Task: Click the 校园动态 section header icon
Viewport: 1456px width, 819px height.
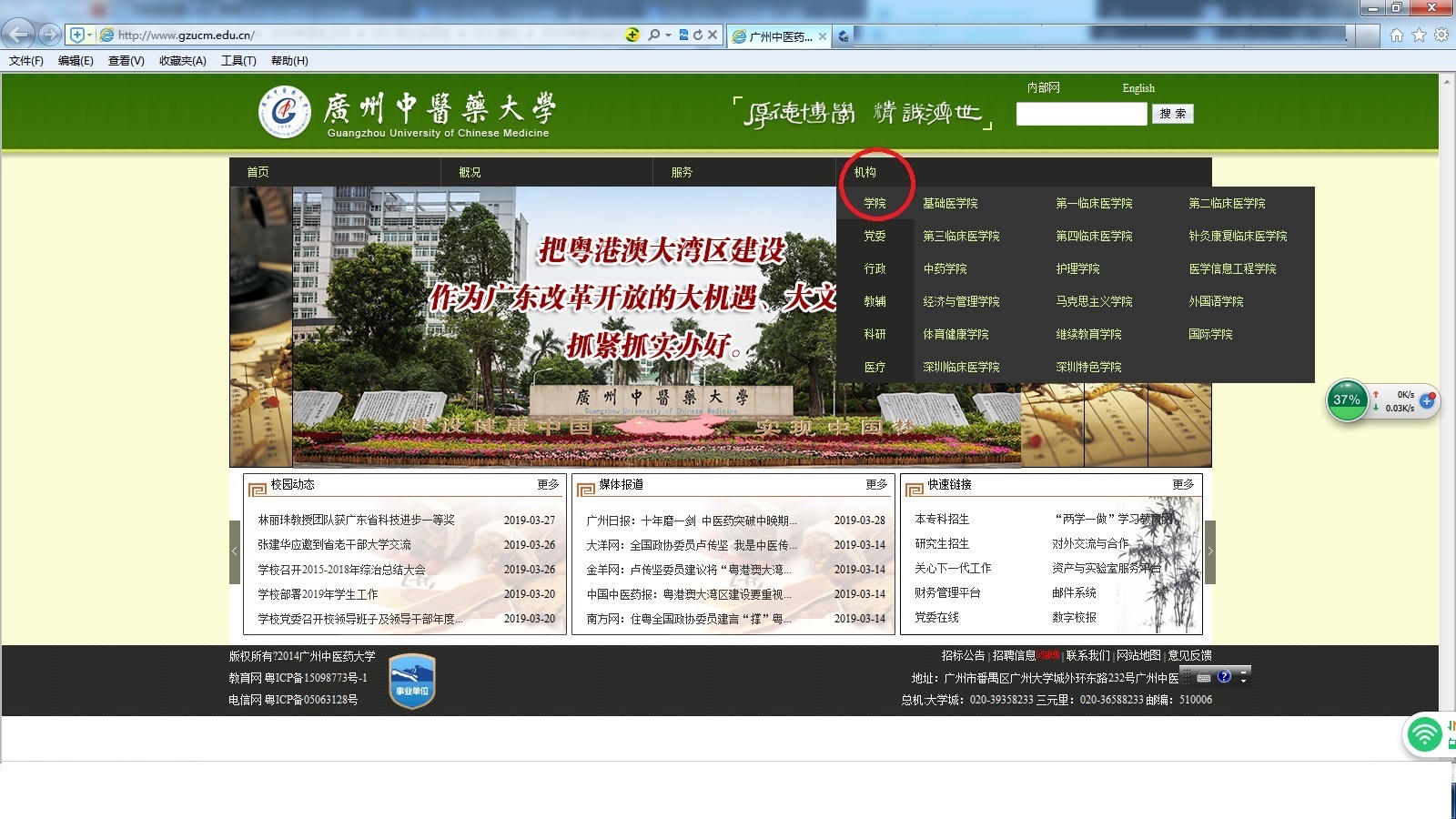Action: click(257, 488)
